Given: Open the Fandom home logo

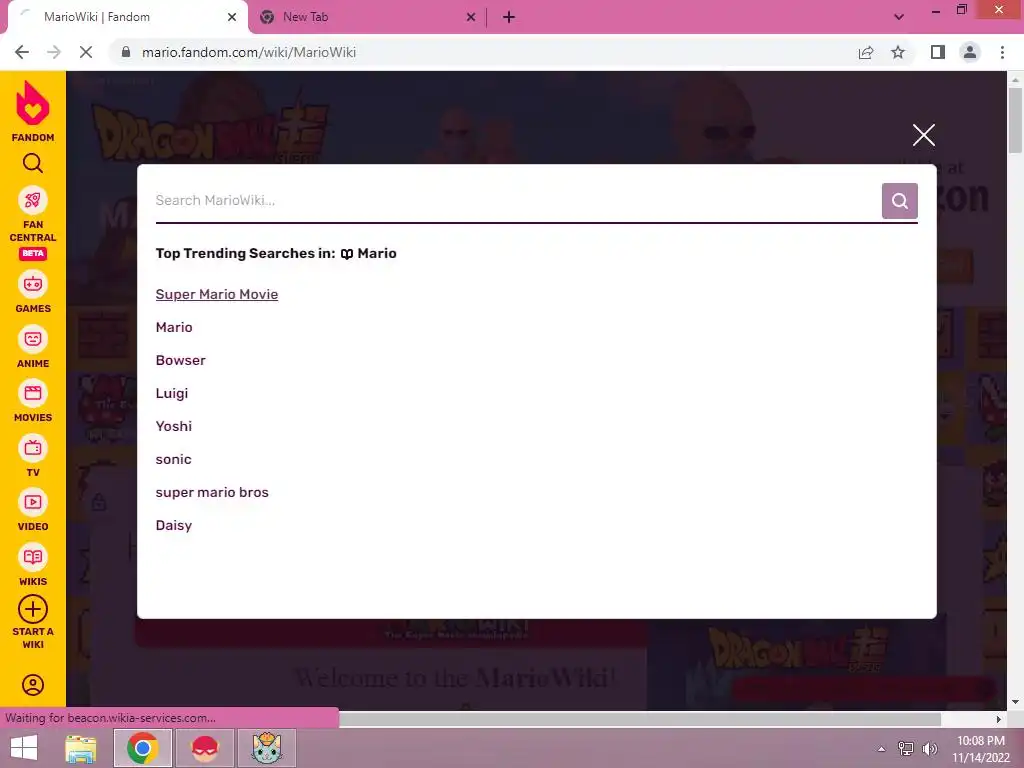Looking at the screenshot, I should click(x=33, y=111).
